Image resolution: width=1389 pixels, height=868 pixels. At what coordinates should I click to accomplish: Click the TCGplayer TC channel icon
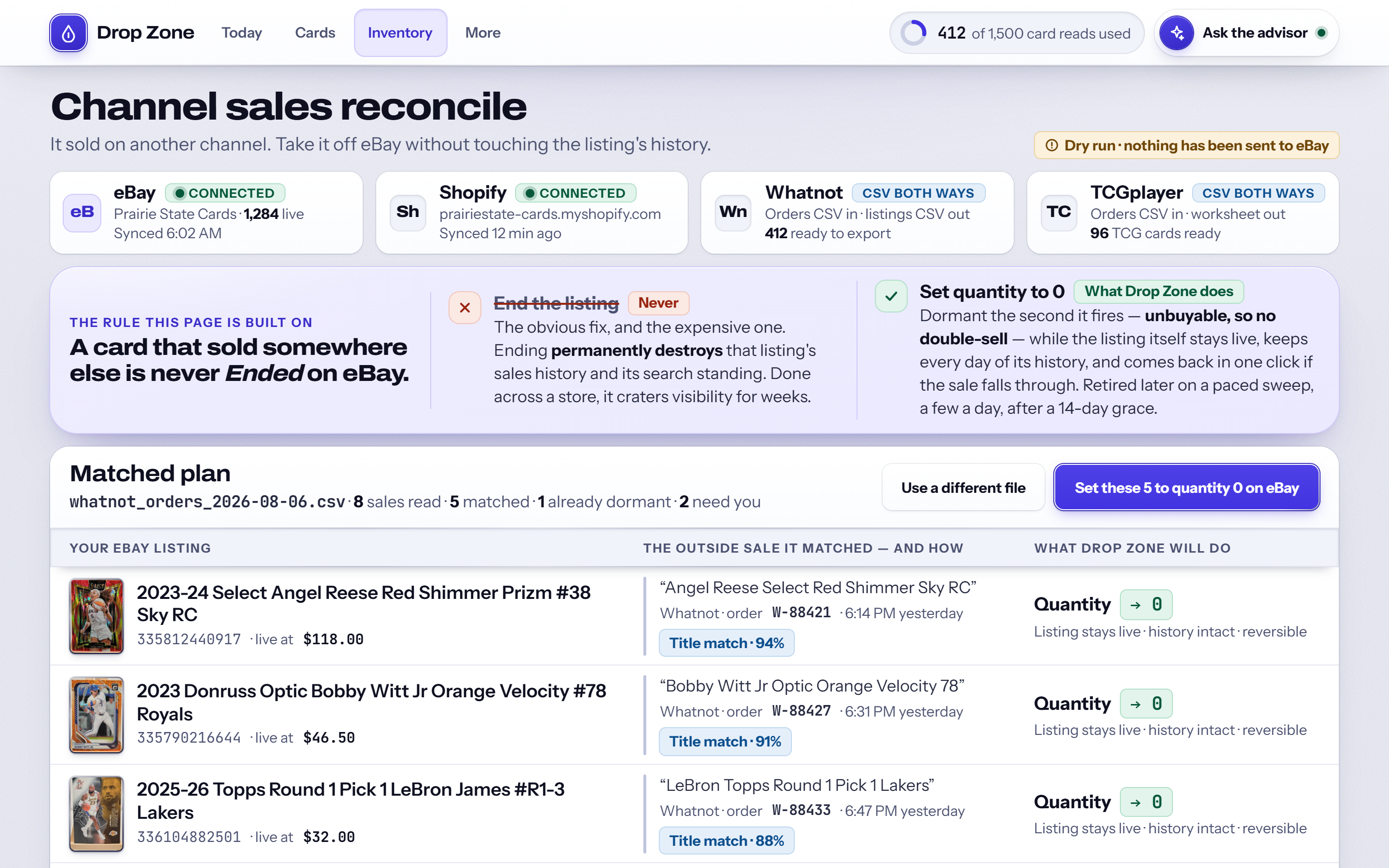[1059, 212]
